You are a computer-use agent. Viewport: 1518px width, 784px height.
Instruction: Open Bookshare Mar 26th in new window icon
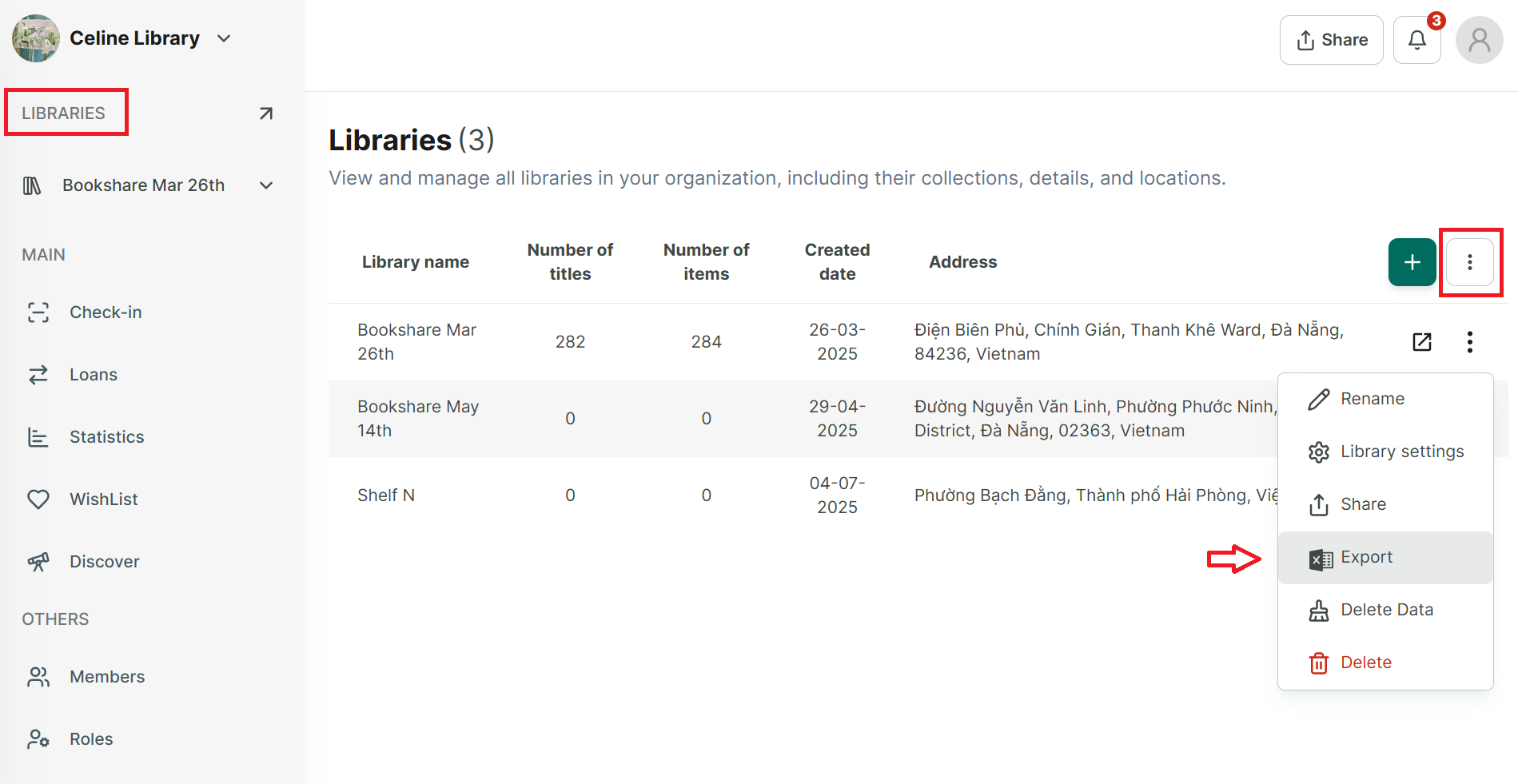1422,342
